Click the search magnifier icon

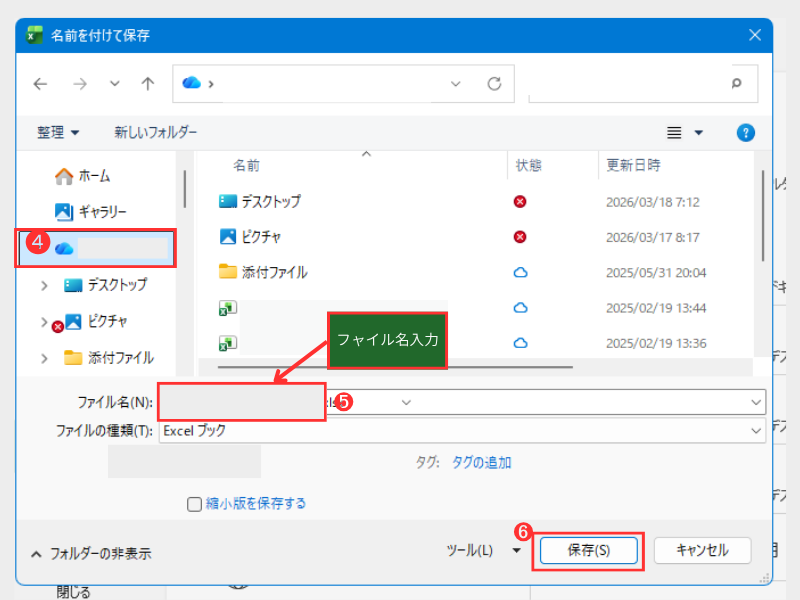coord(737,84)
